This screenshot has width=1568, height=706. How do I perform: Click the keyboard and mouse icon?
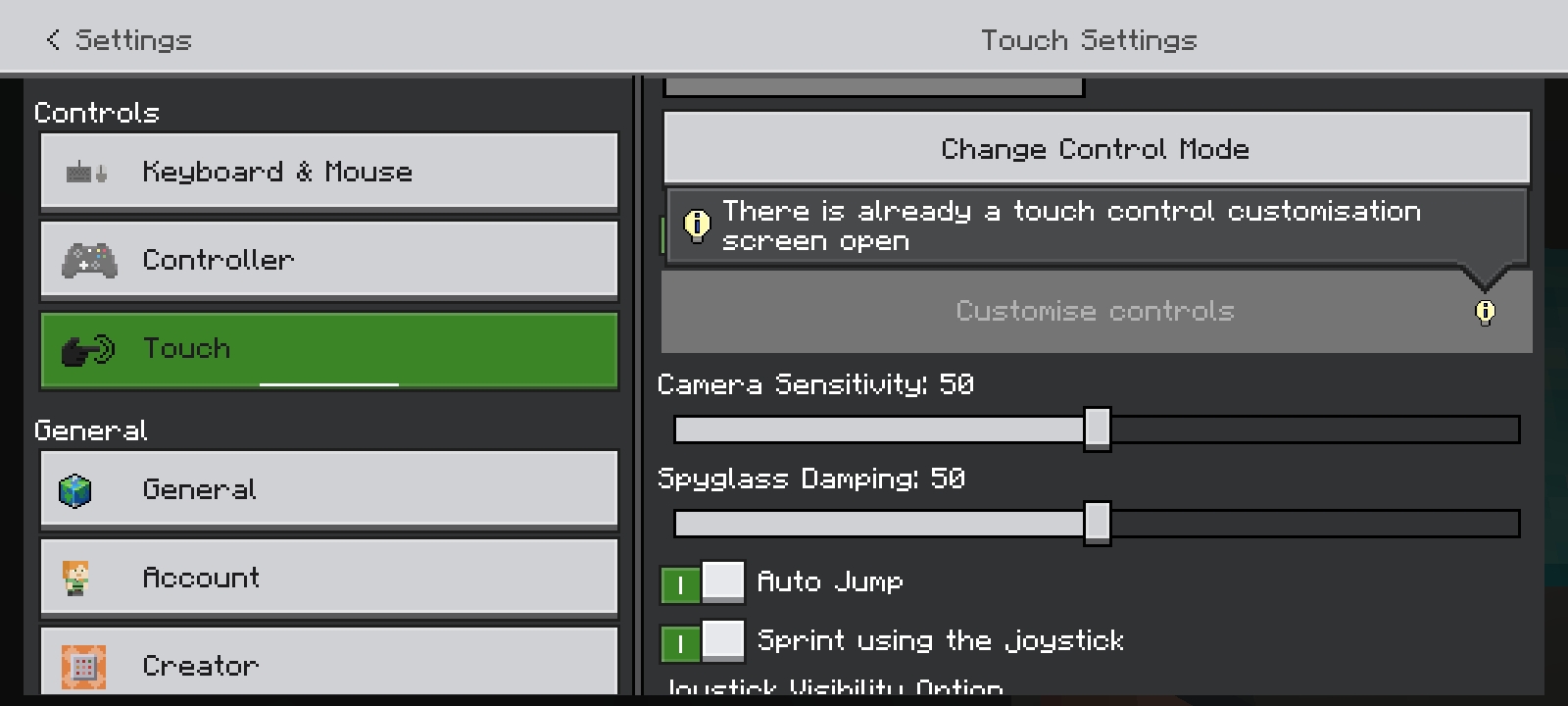86,173
